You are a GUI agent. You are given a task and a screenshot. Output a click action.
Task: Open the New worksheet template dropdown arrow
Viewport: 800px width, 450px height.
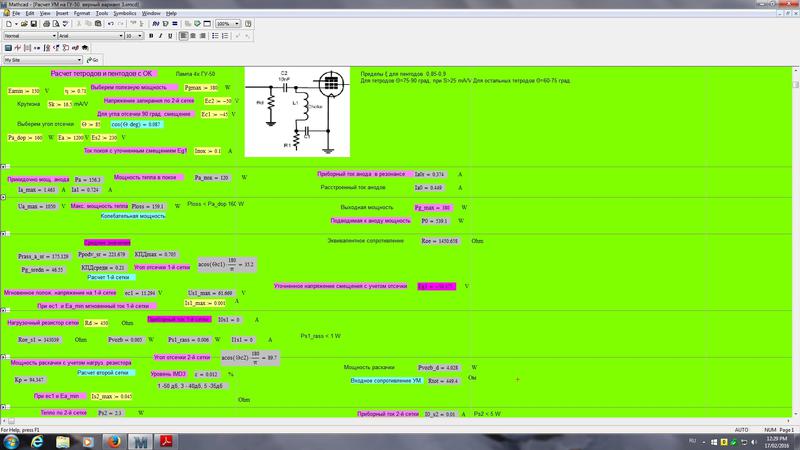[x=16, y=23]
